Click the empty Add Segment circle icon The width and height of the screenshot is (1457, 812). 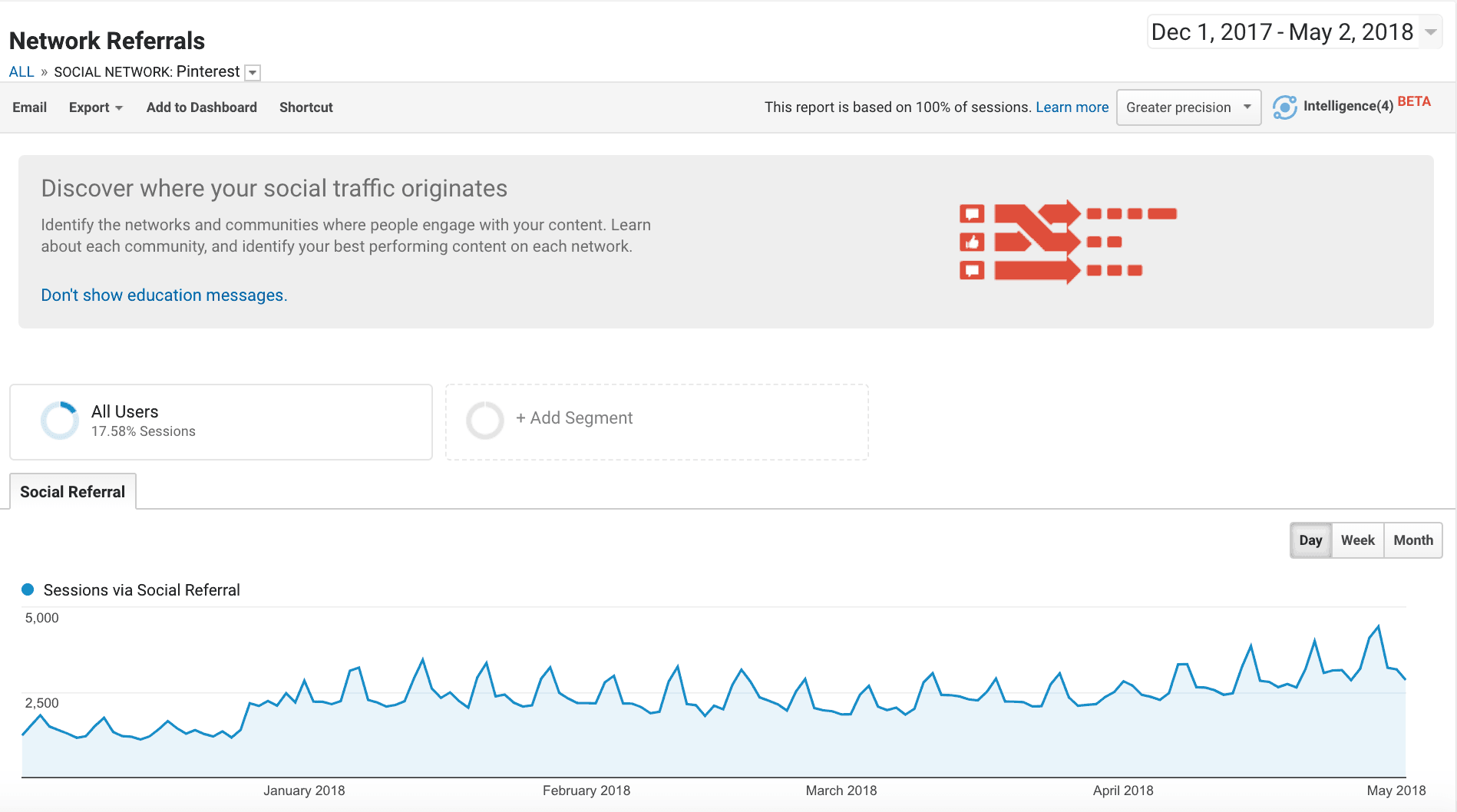(485, 421)
